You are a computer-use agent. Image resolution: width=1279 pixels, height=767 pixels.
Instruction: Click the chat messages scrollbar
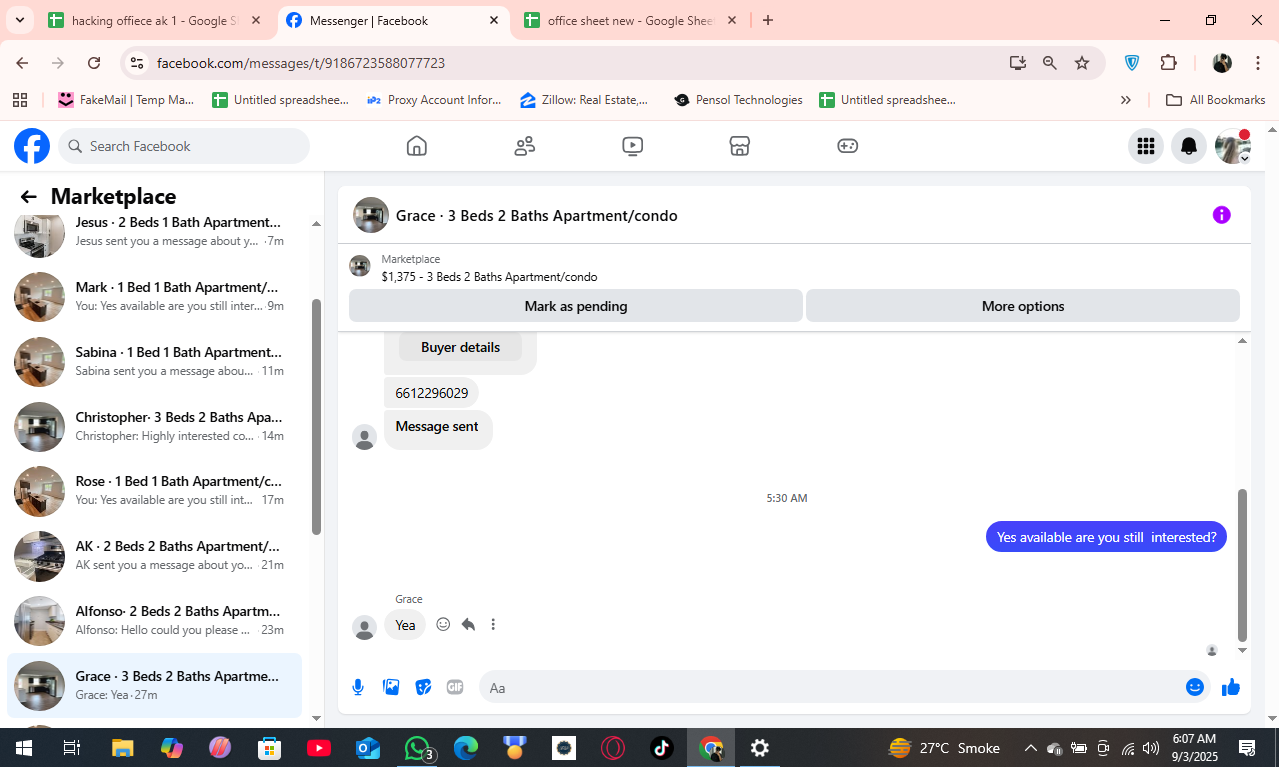1243,565
